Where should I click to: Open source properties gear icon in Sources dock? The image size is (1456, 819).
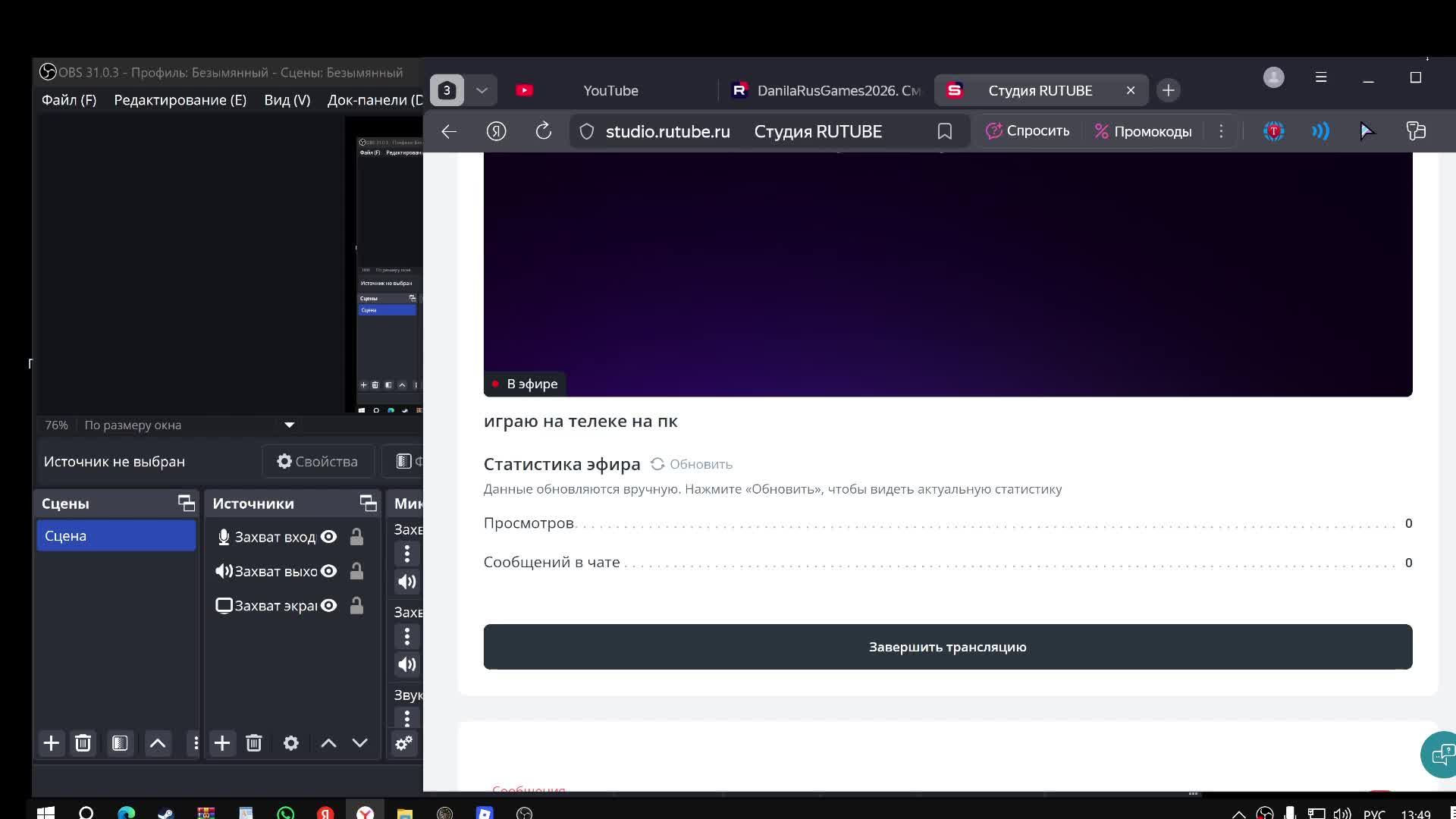point(291,743)
